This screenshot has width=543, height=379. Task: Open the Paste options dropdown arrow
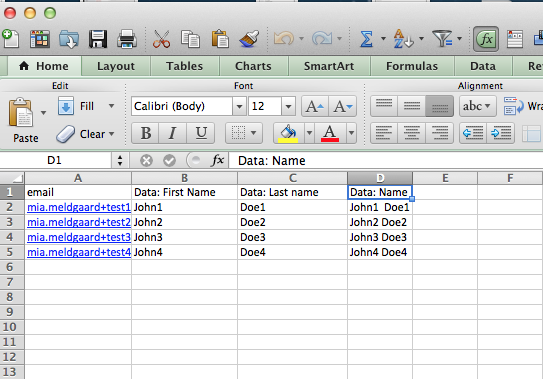pos(43,113)
